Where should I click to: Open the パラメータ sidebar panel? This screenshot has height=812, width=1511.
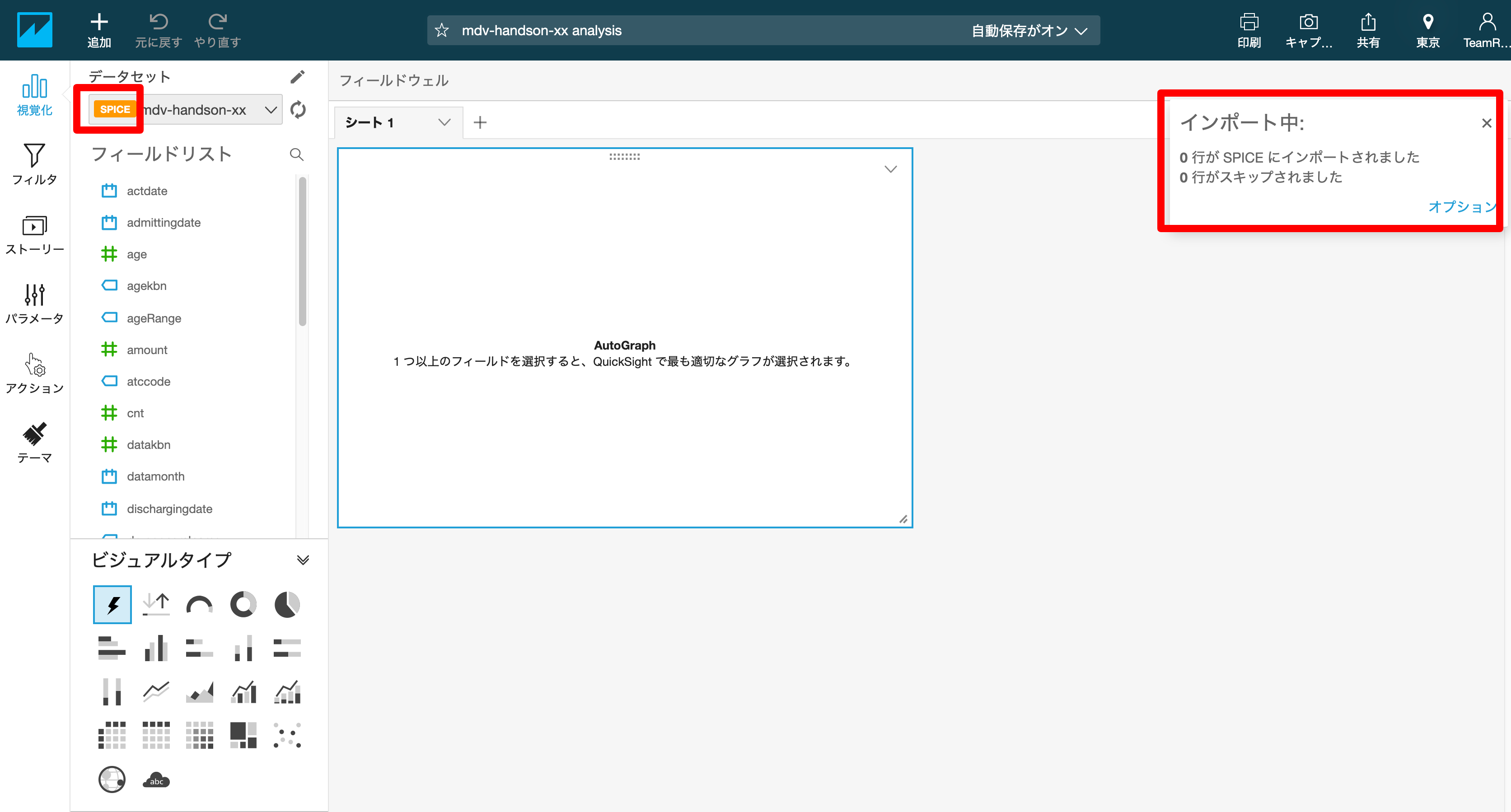[35, 303]
